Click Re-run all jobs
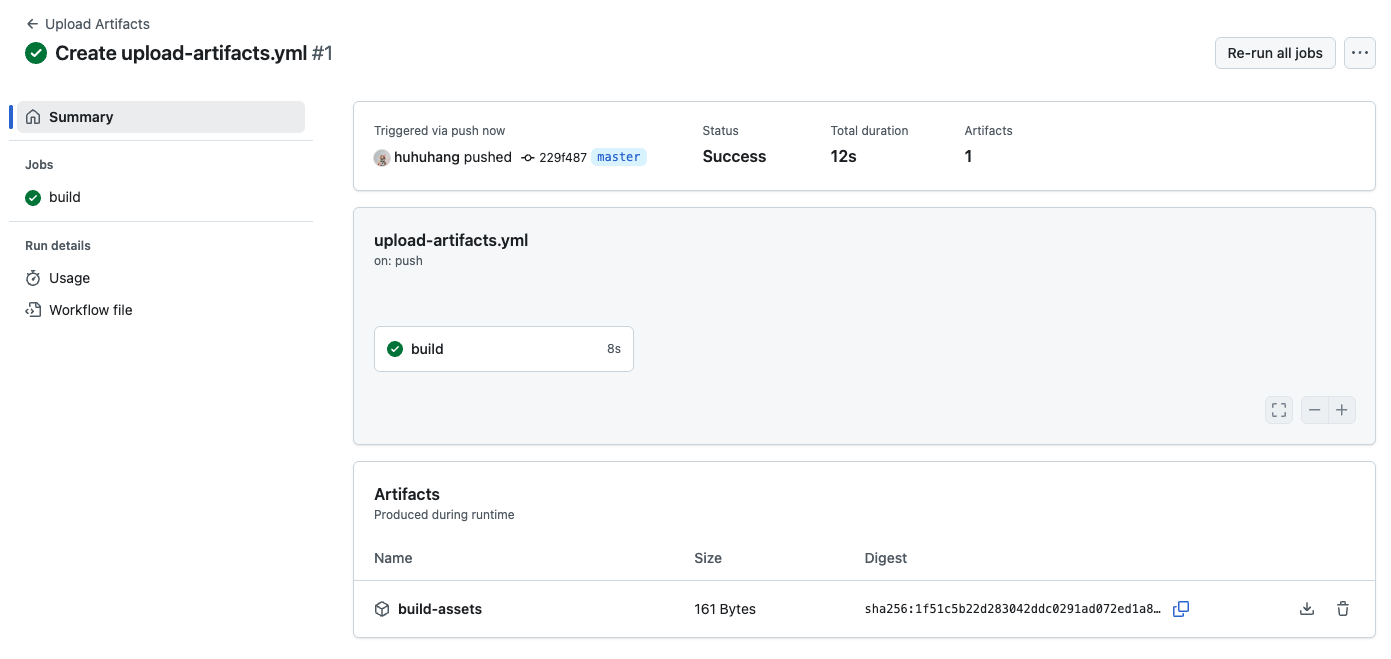This screenshot has height=659, width=1391. 1274,52
